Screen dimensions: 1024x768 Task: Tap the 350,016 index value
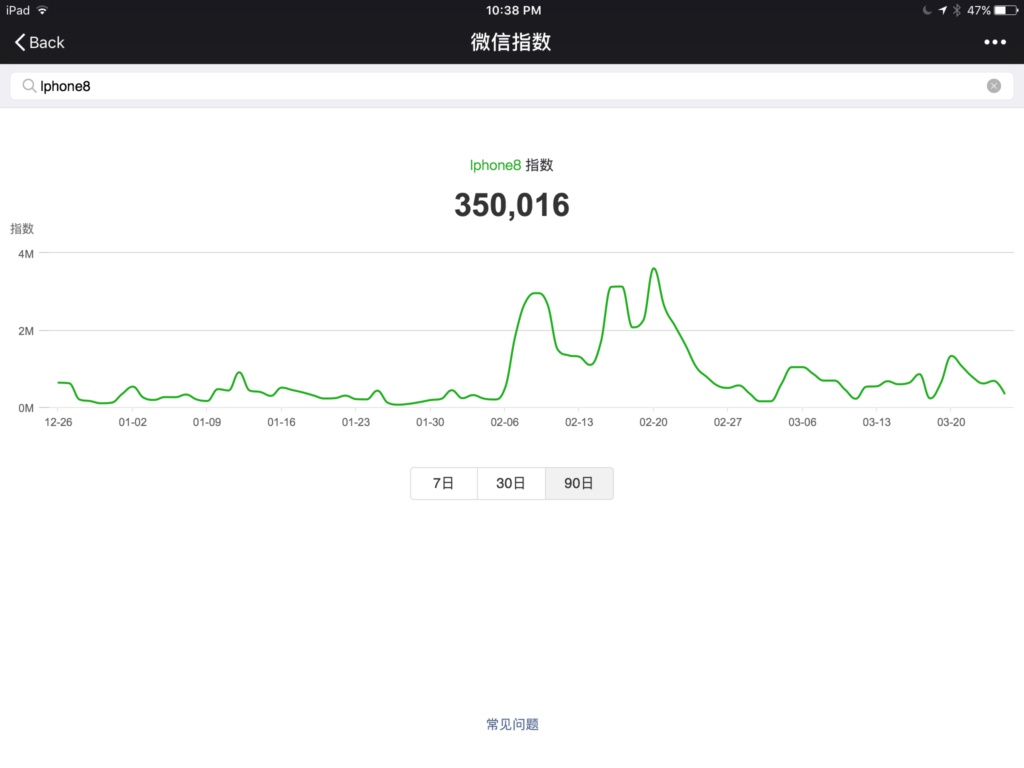[x=511, y=205]
